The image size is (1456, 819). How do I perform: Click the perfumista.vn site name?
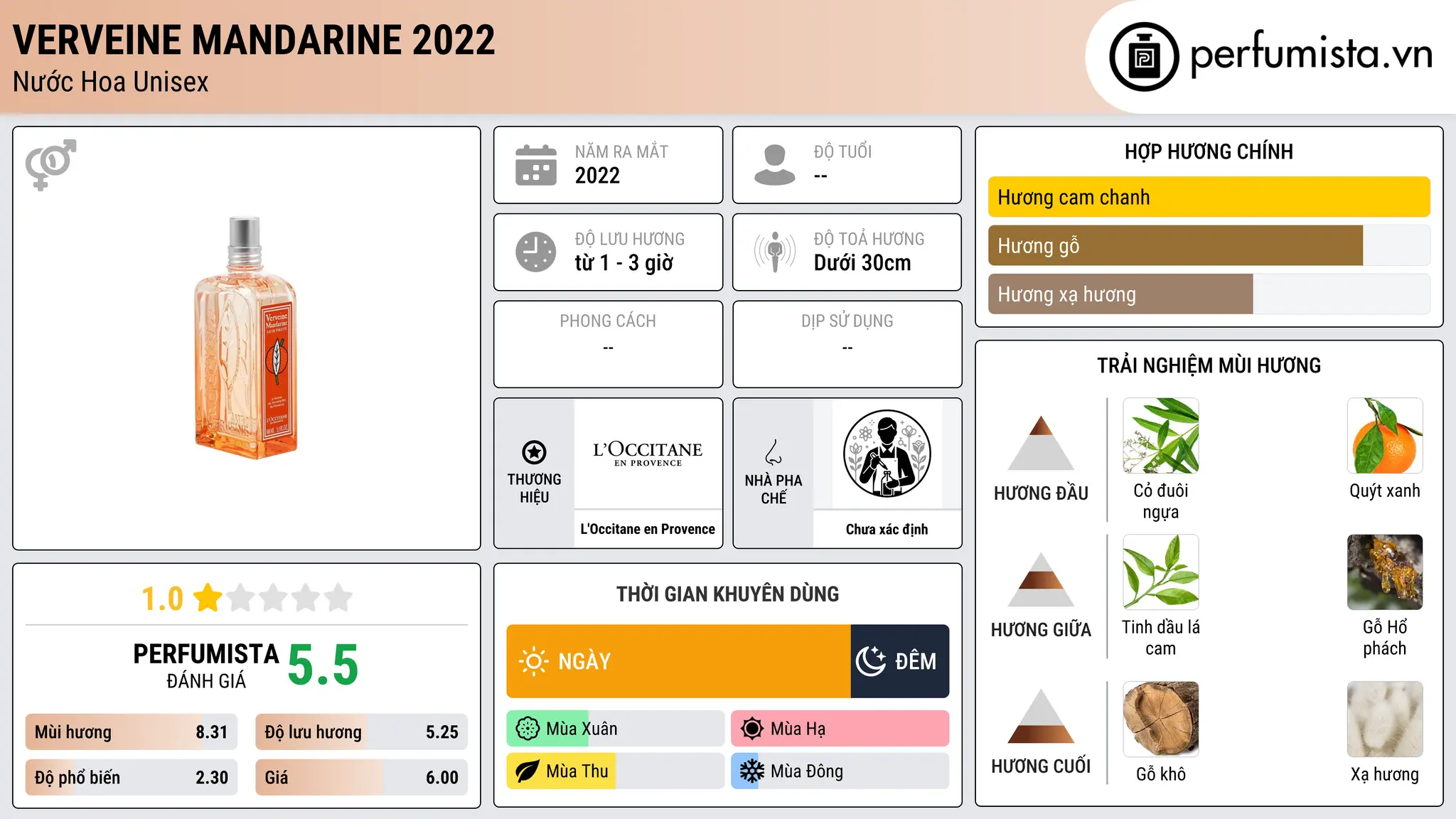(1312, 53)
